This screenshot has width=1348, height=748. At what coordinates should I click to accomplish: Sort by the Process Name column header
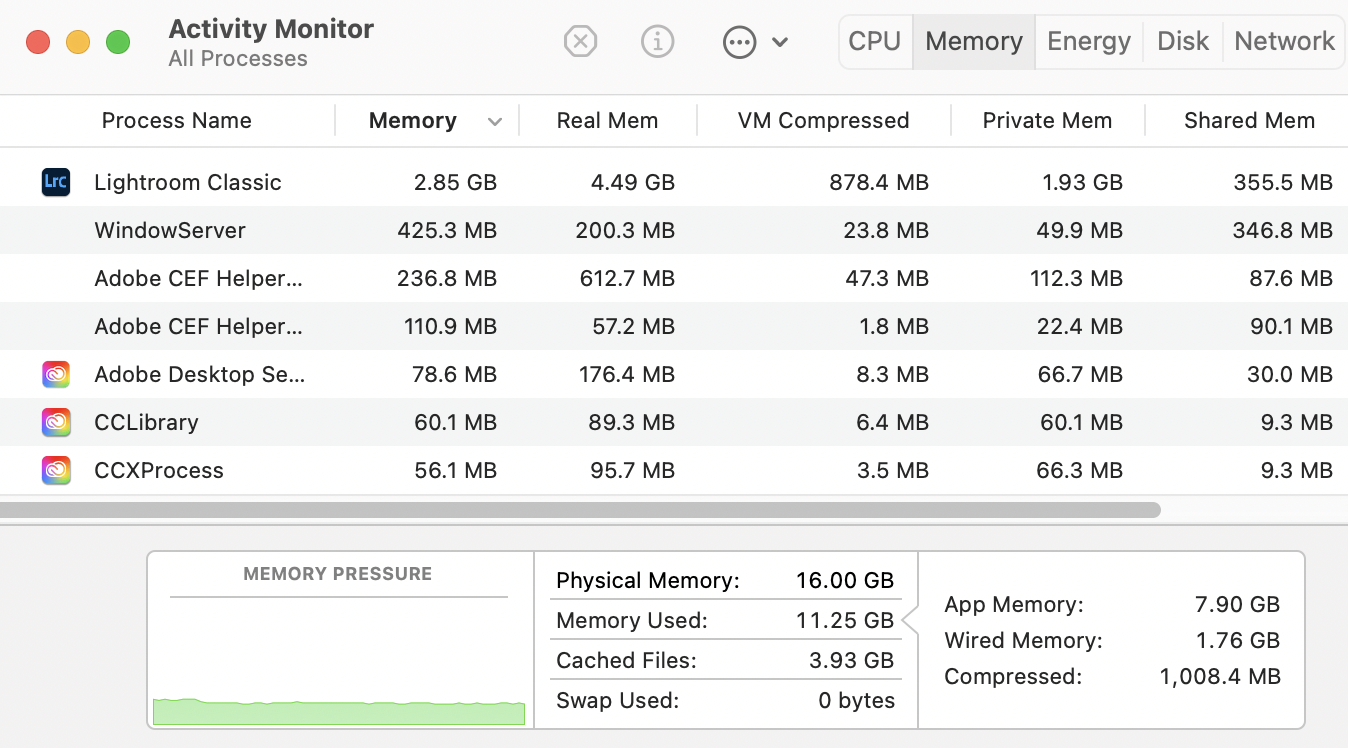click(x=176, y=121)
